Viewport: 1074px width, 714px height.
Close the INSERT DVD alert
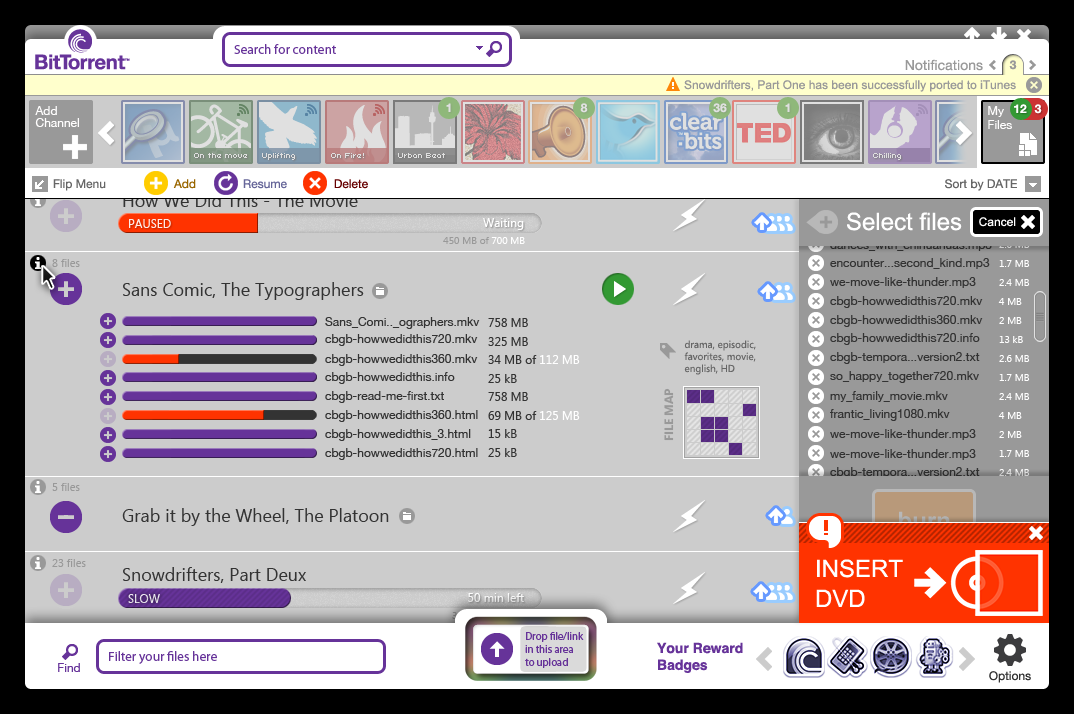[1036, 533]
